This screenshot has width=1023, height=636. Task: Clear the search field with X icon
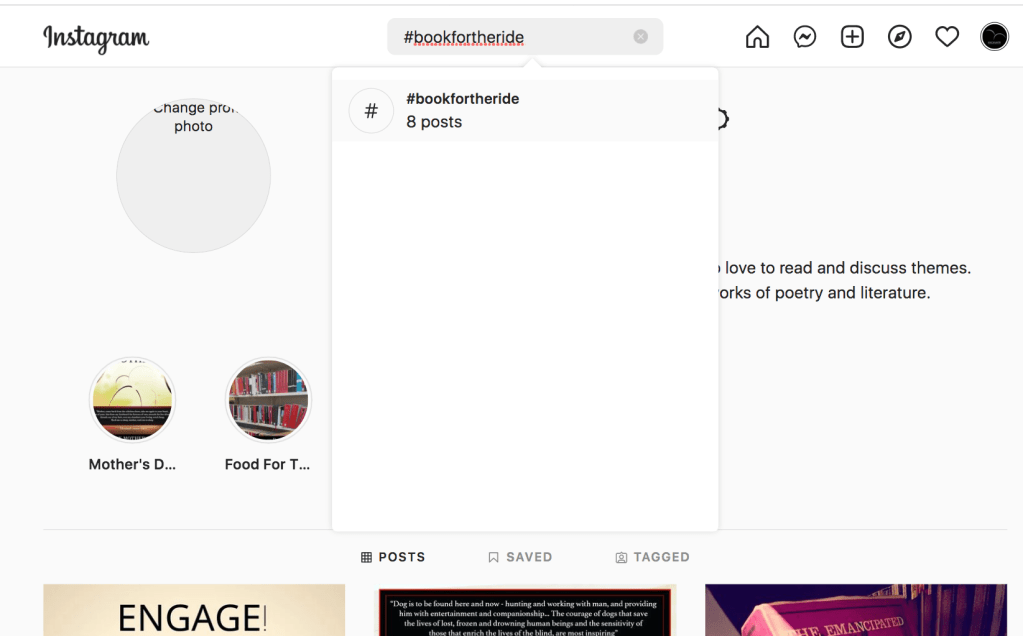[x=641, y=37]
